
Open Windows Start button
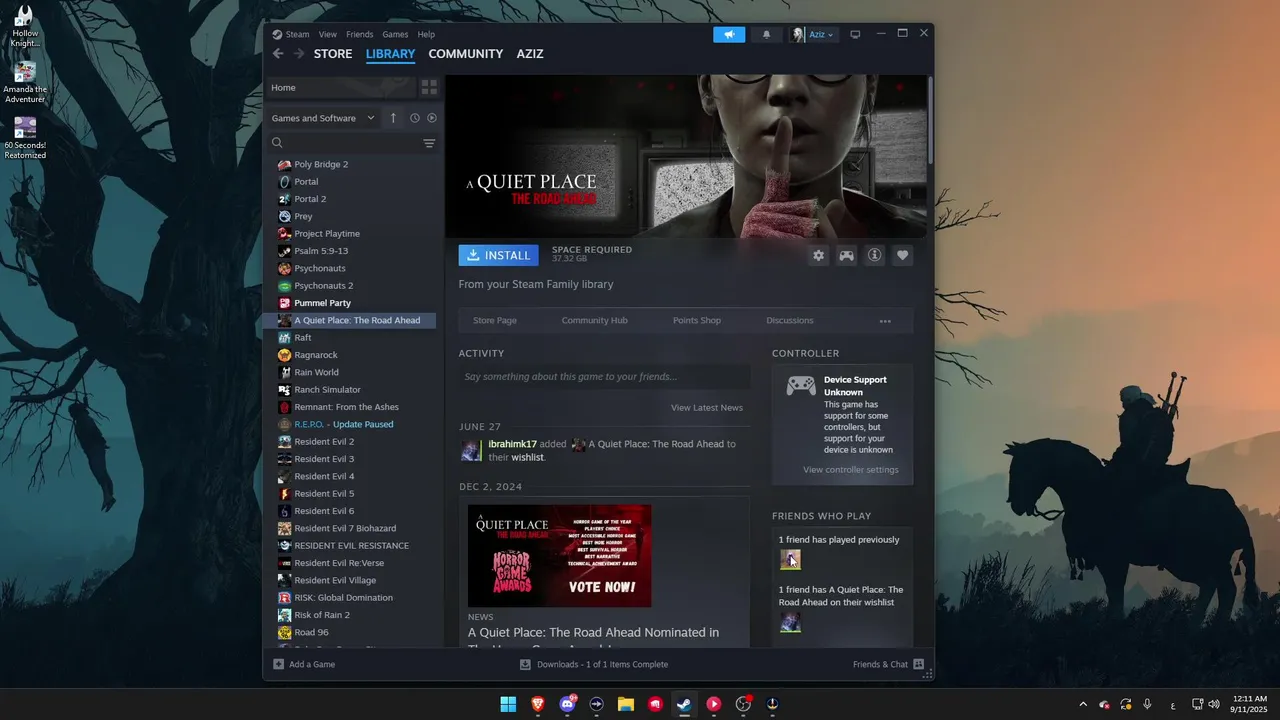pos(508,704)
